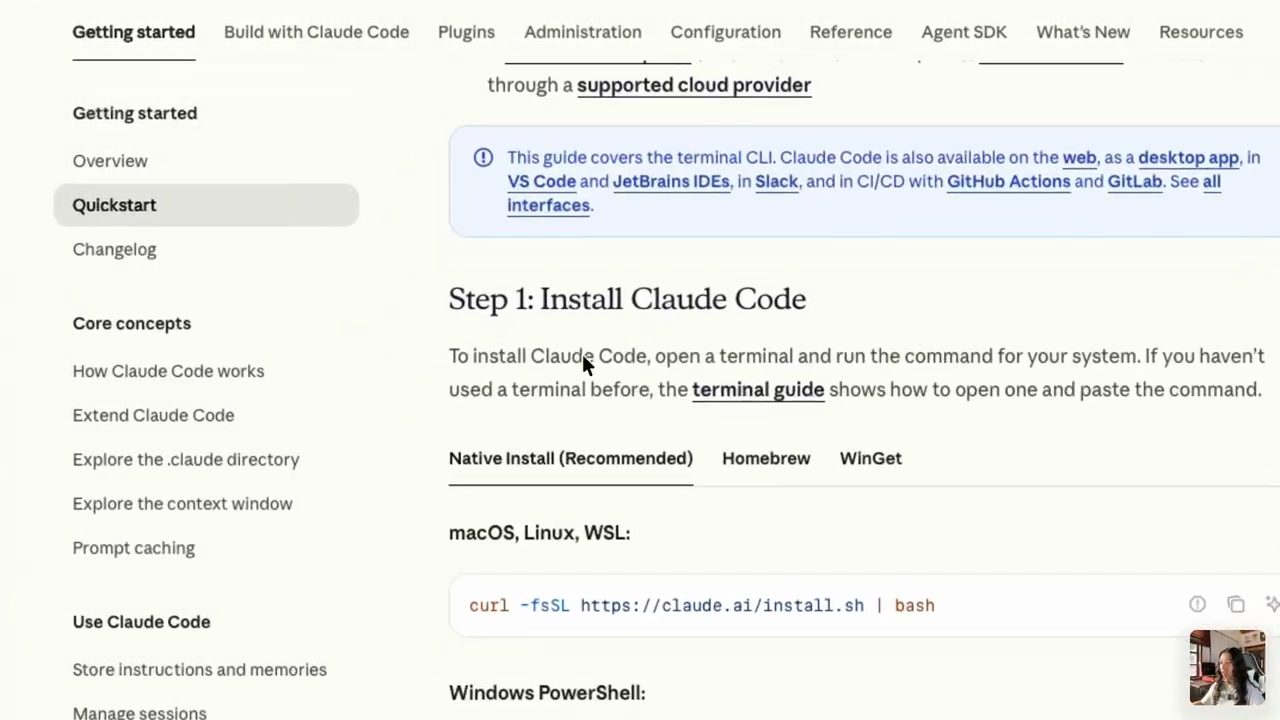Follow the desktop app link
This screenshot has width=1280, height=720.
tap(1188, 157)
